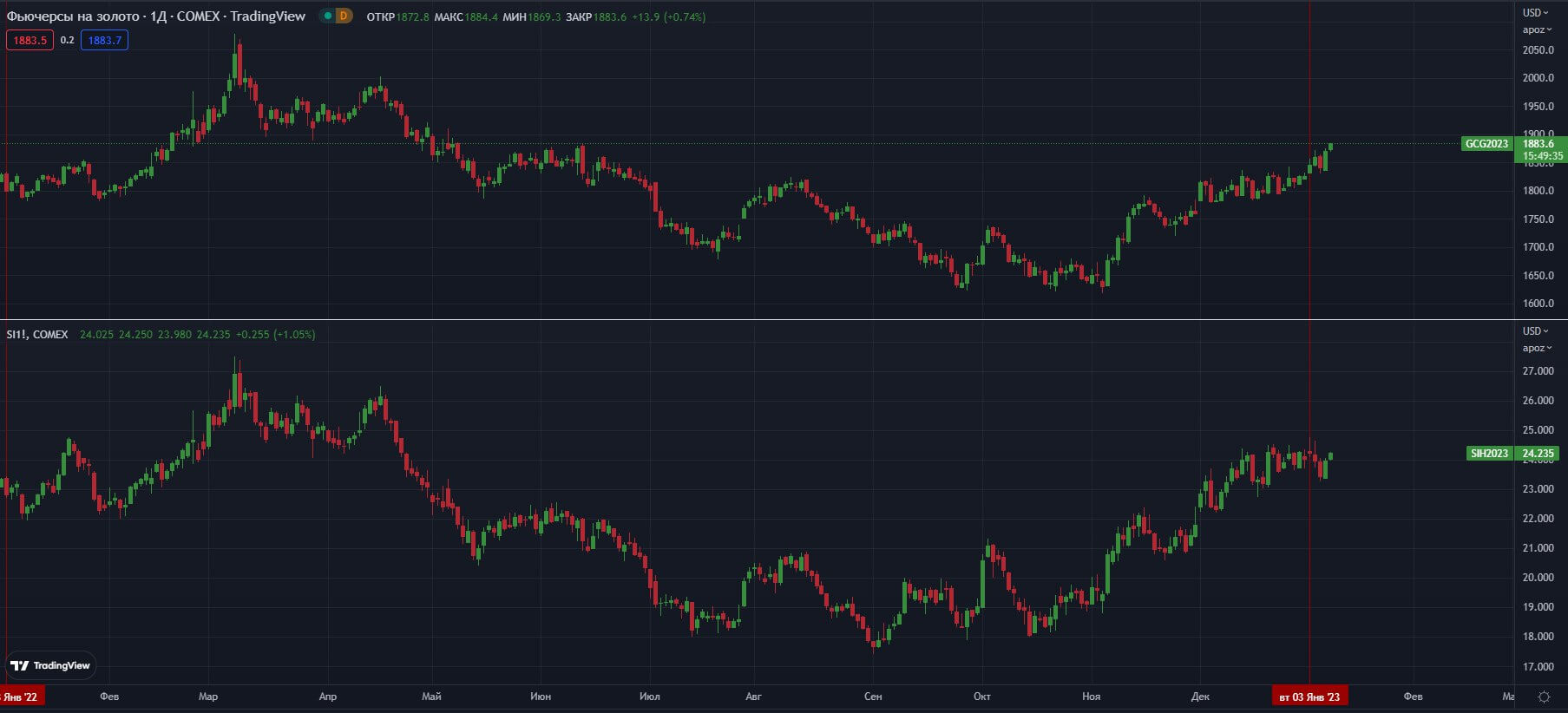
Task: Click the Июн label on time axis
Action: (x=541, y=697)
